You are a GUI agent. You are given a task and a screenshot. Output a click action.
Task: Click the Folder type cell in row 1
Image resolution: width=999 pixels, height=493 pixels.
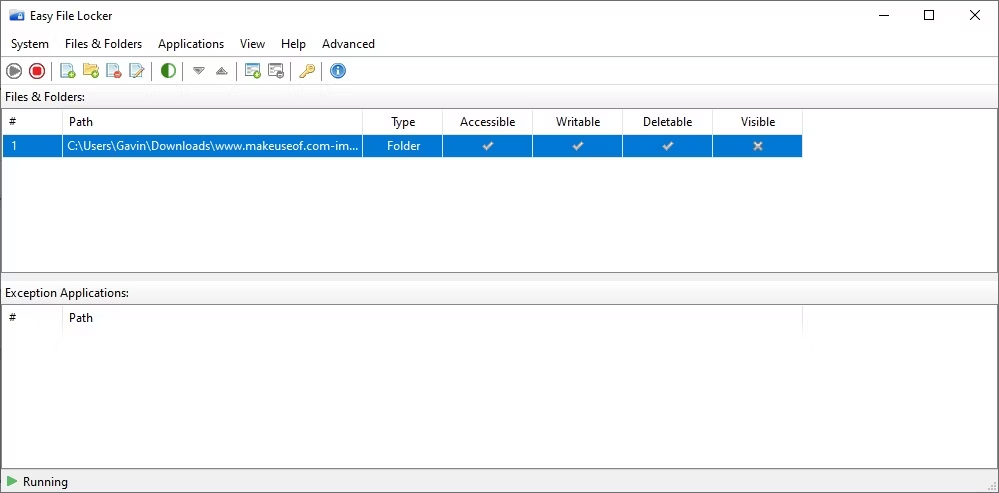point(403,146)
